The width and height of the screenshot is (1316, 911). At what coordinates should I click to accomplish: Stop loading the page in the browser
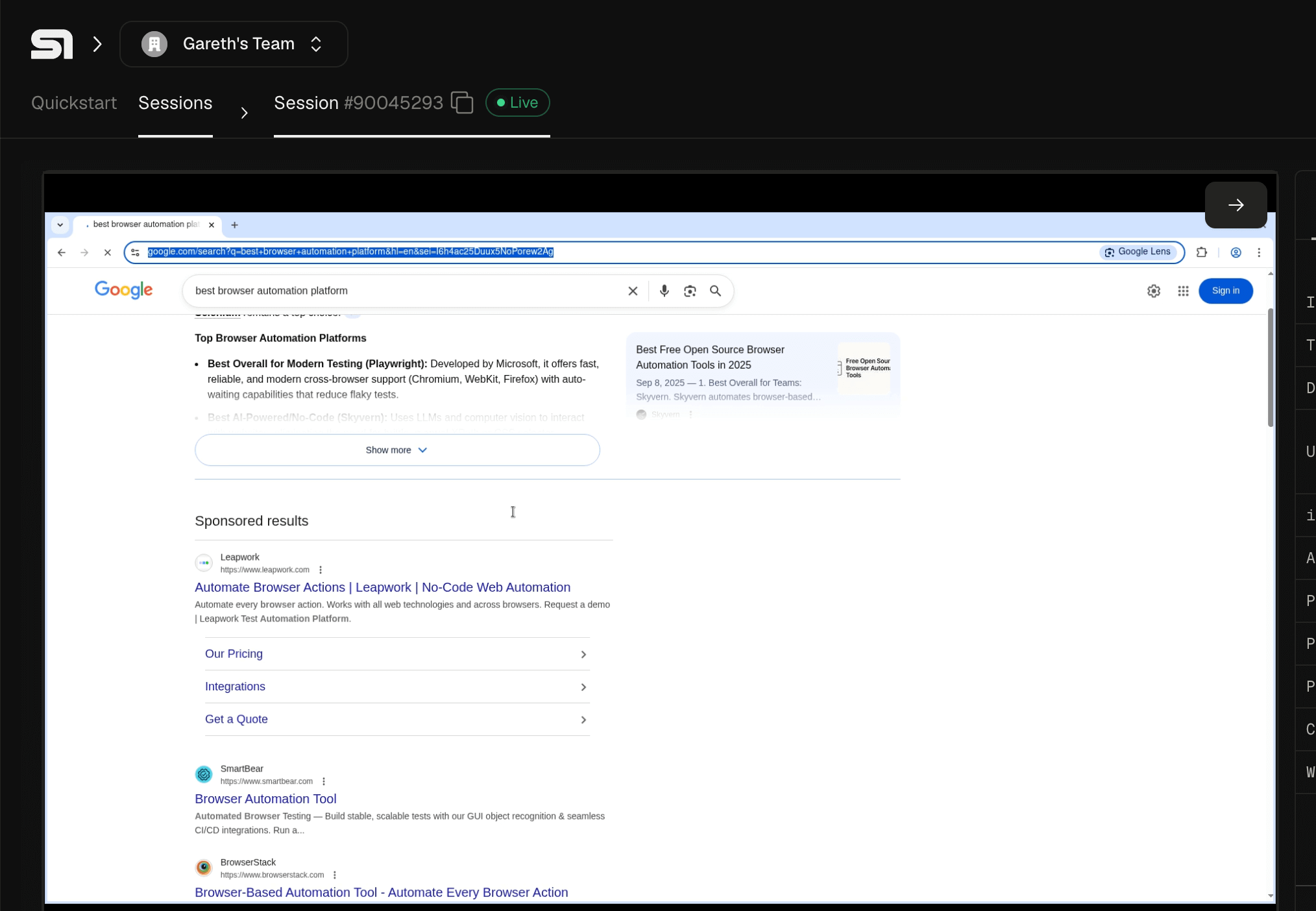pyautogui.click(x=108, y=252)
